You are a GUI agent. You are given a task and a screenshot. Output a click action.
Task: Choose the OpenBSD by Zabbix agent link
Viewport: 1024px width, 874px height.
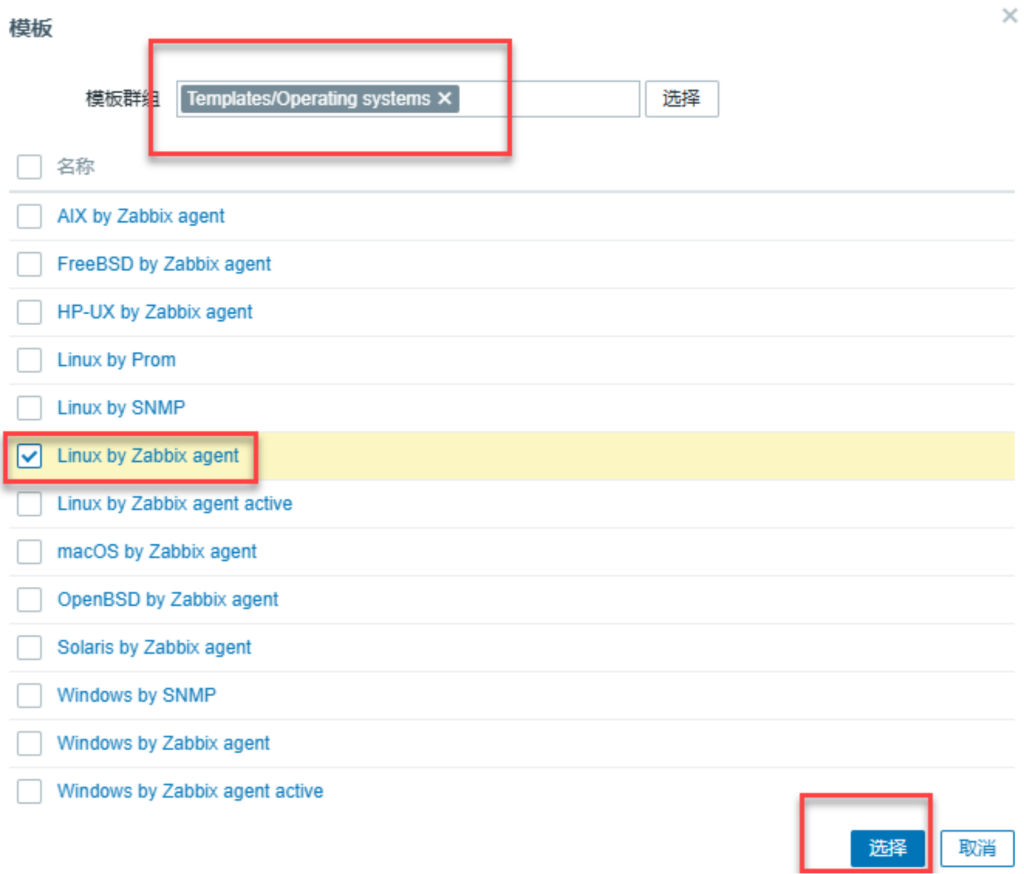click(x=168, y=600)
